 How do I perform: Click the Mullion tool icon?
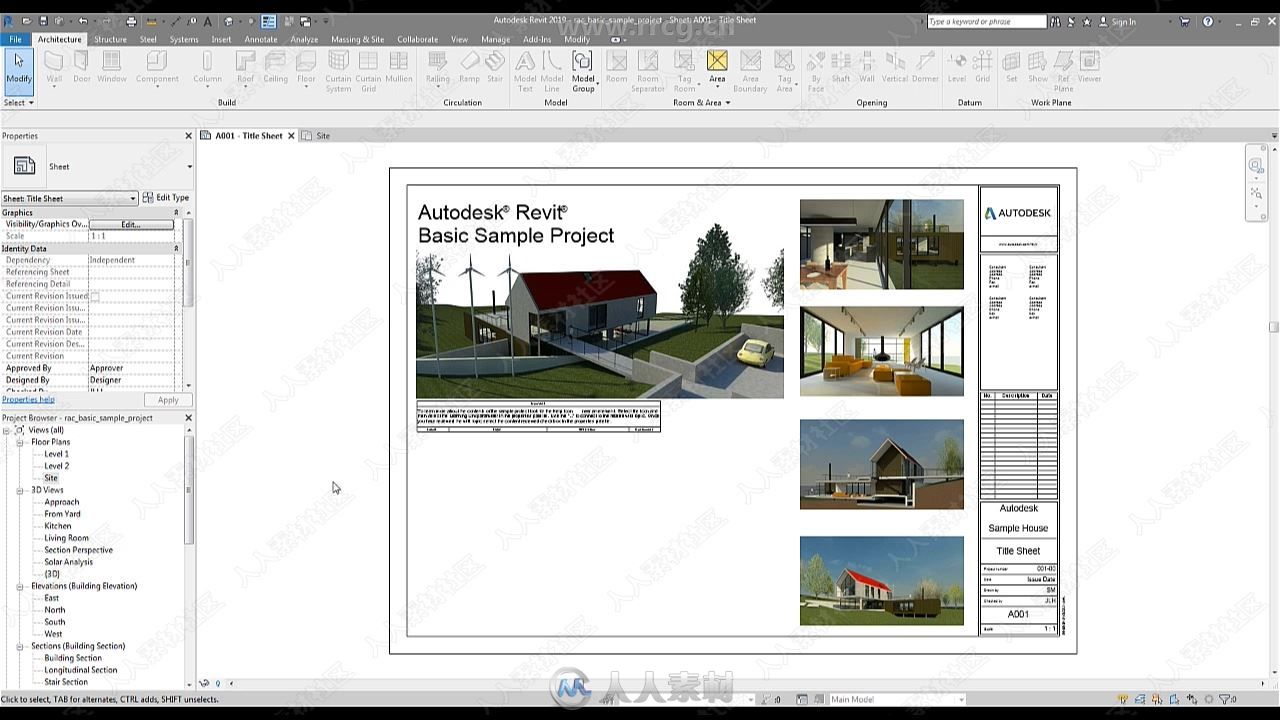pyautogui.click(x=398, y=63)
